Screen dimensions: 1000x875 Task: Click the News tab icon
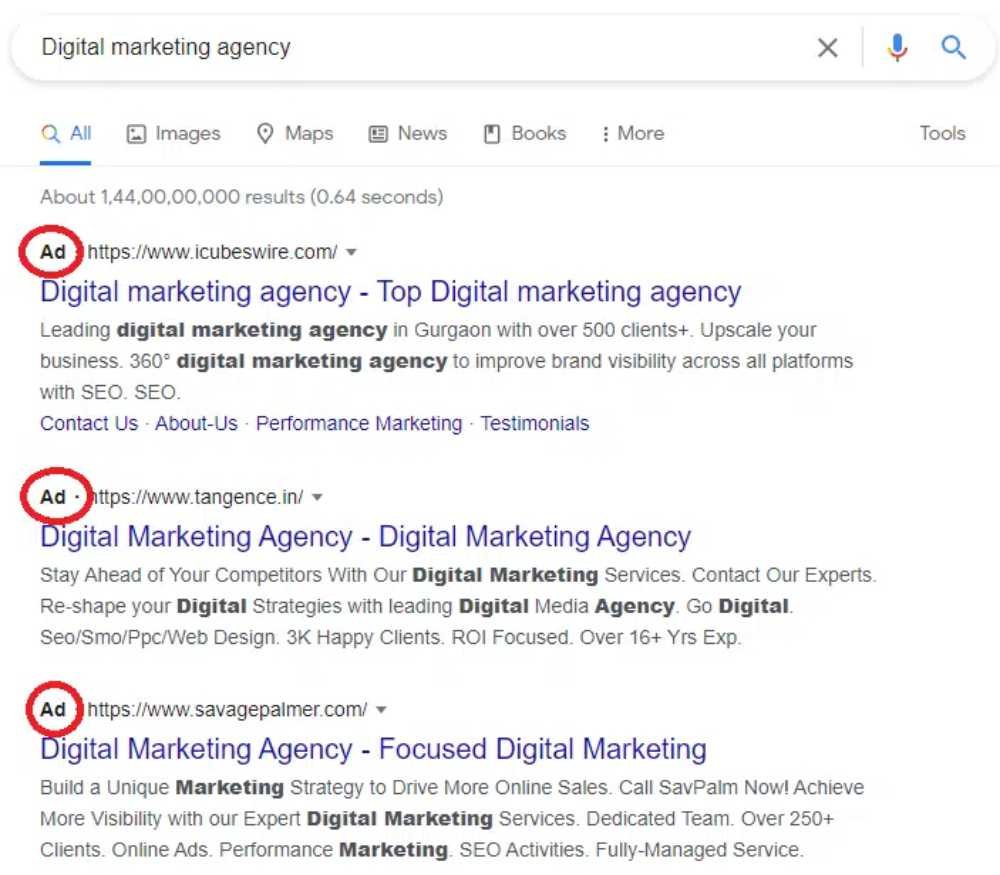pyautogui.click(x=378, y=134)
